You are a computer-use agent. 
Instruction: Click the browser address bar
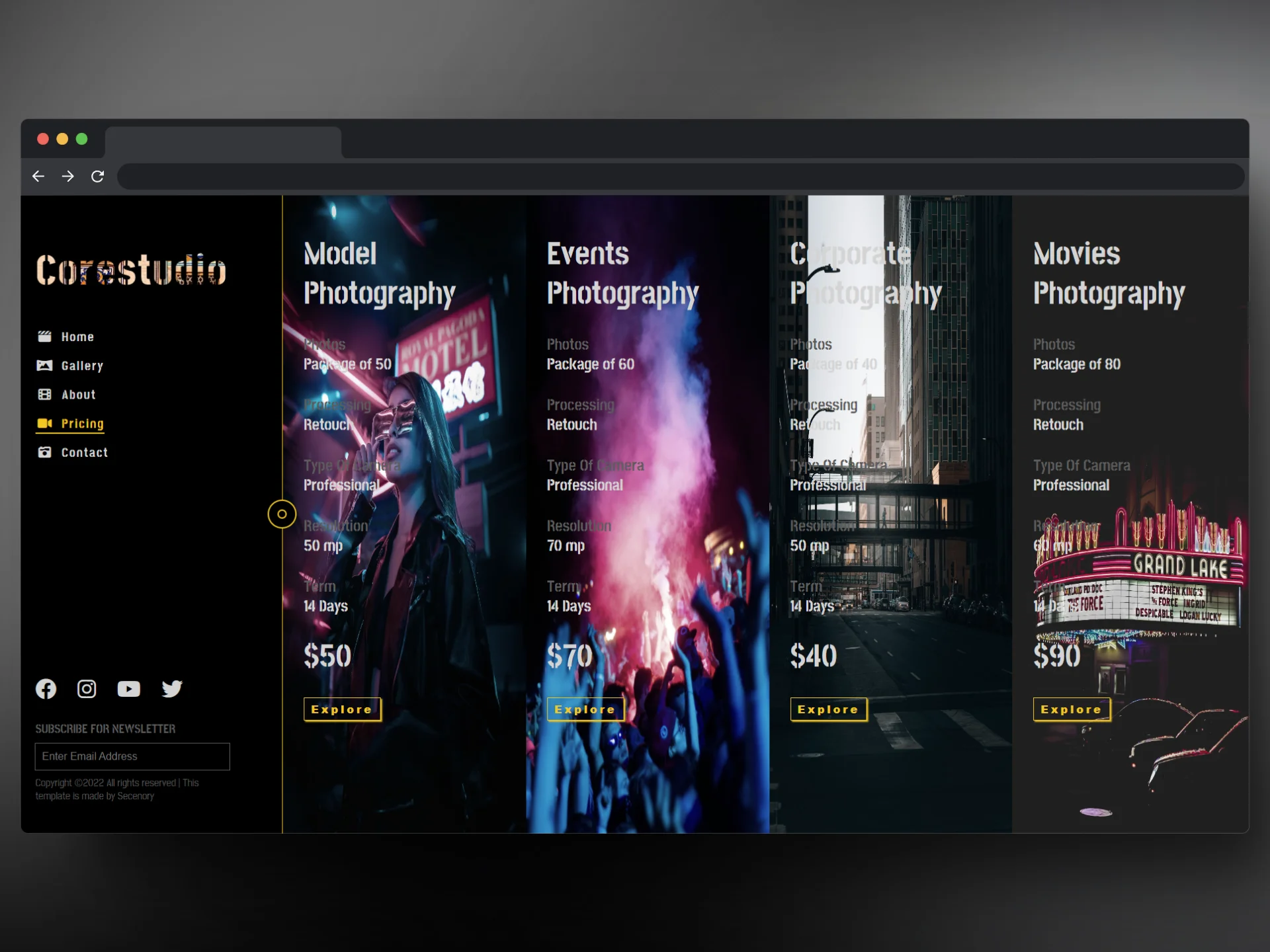point(680,177)
